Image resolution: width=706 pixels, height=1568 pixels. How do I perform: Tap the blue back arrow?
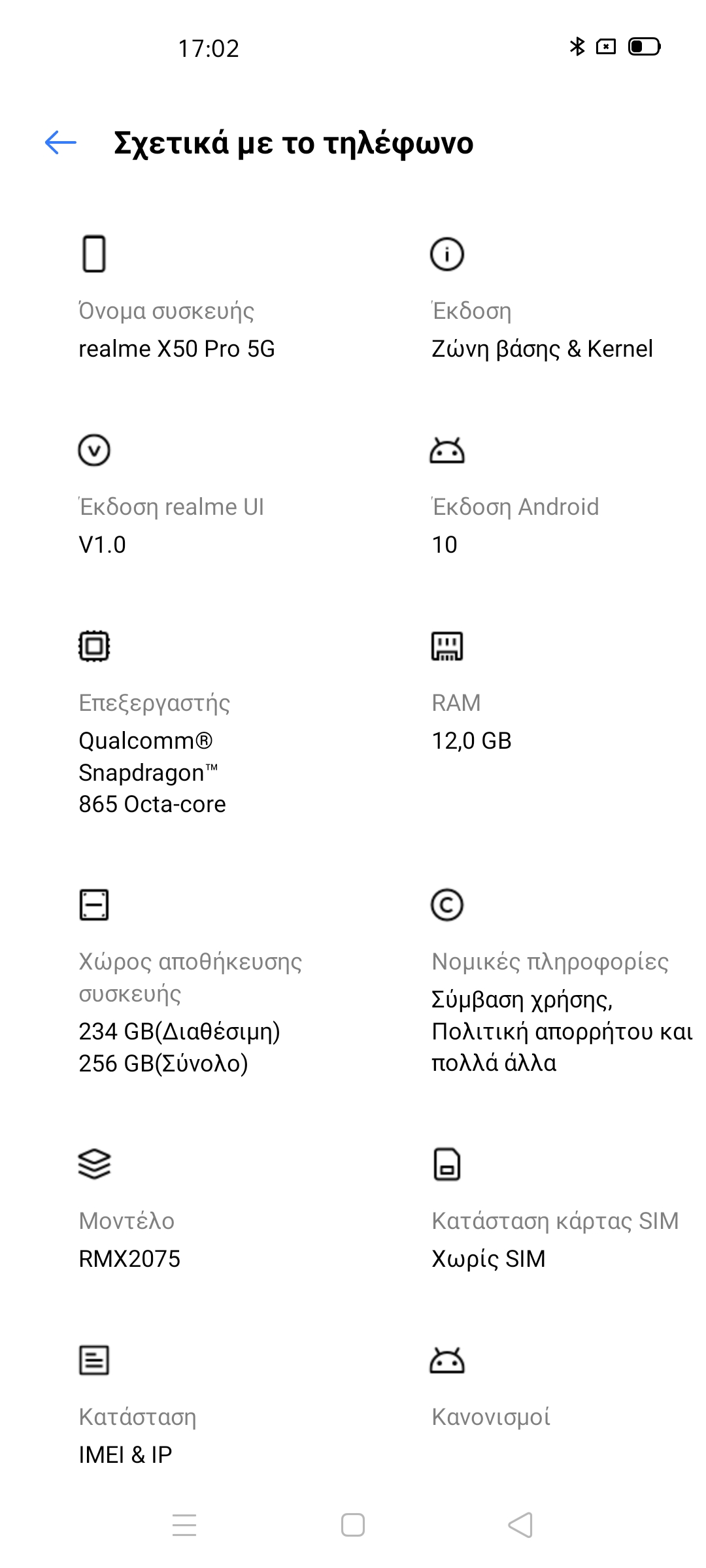click(x=61, y=142)
